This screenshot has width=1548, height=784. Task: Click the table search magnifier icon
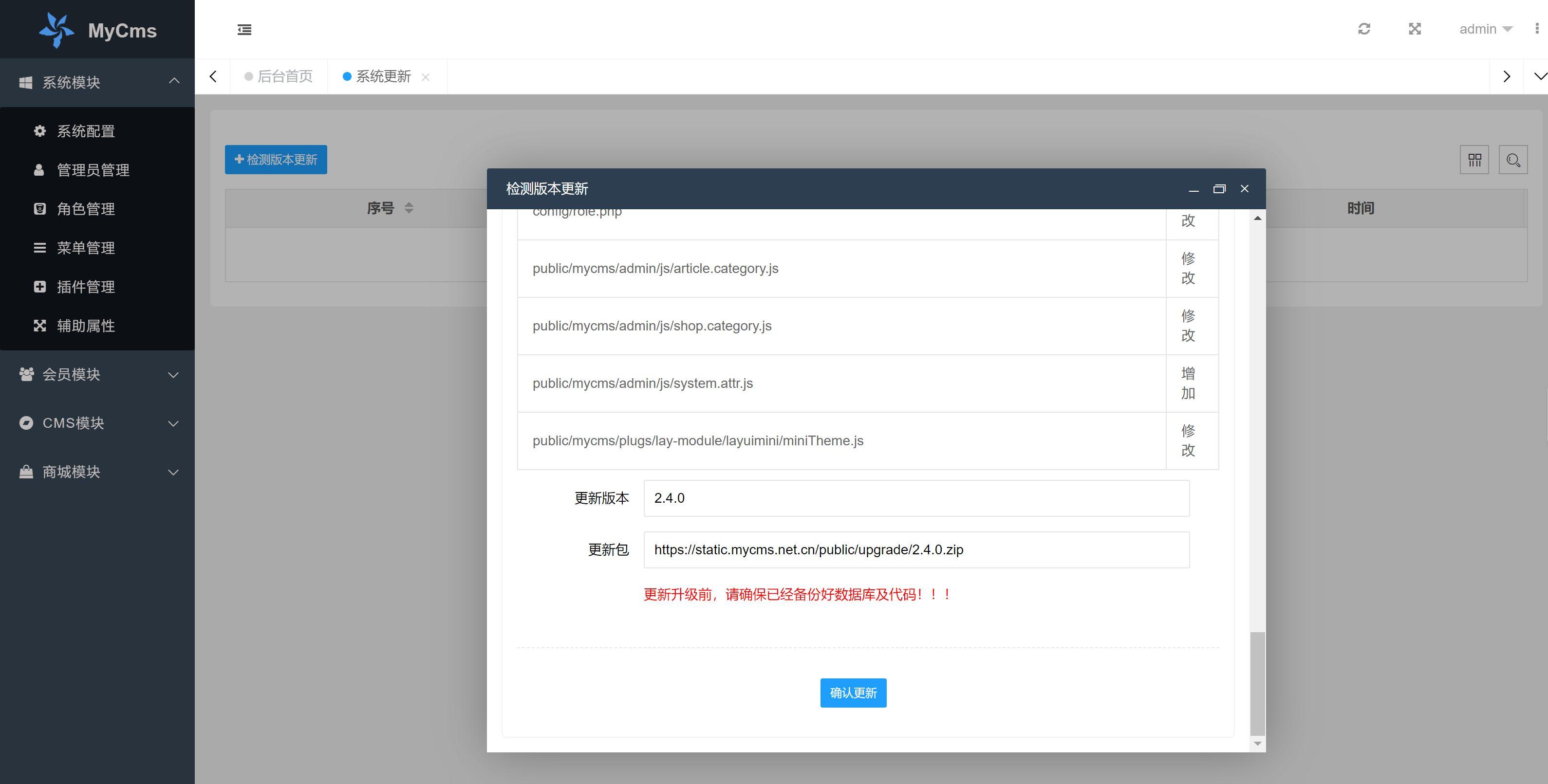[1513, 160]
